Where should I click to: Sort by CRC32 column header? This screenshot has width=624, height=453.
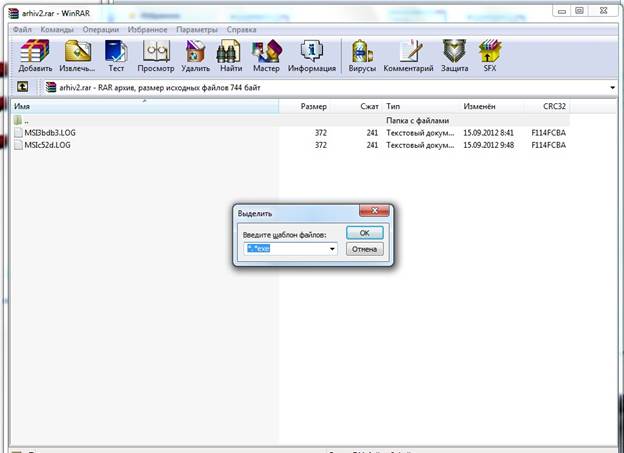[x=546, y=106]
